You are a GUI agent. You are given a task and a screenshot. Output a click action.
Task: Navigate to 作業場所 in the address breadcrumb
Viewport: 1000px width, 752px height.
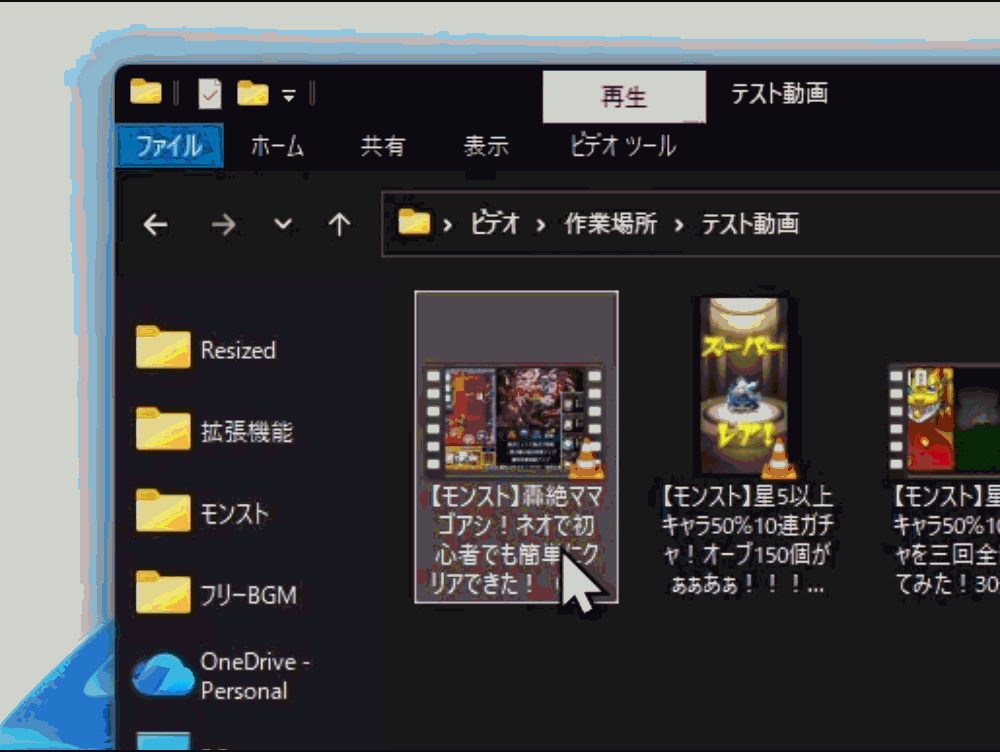click(610, 224)
